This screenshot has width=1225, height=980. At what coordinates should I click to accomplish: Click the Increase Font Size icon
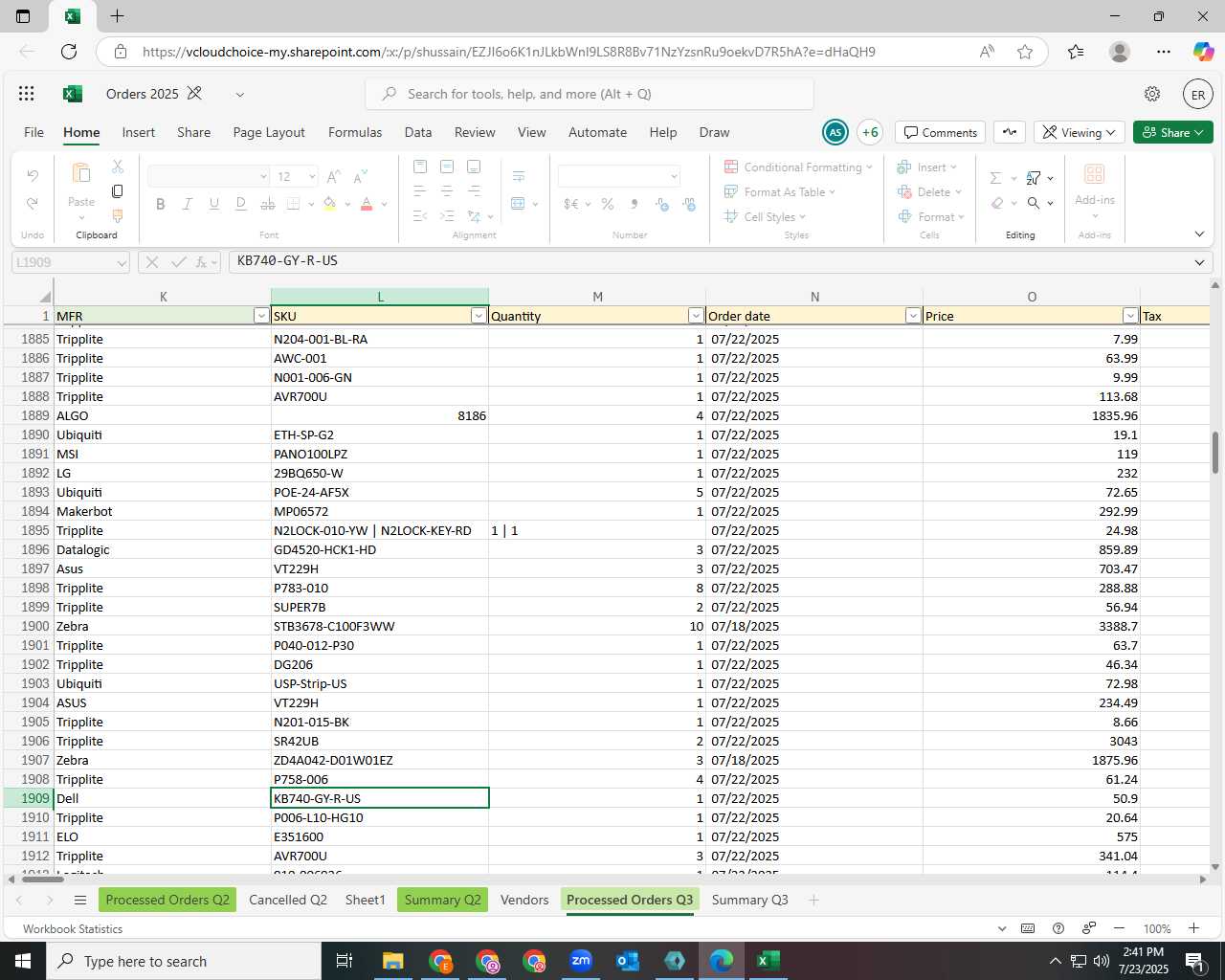click(334, 177)
